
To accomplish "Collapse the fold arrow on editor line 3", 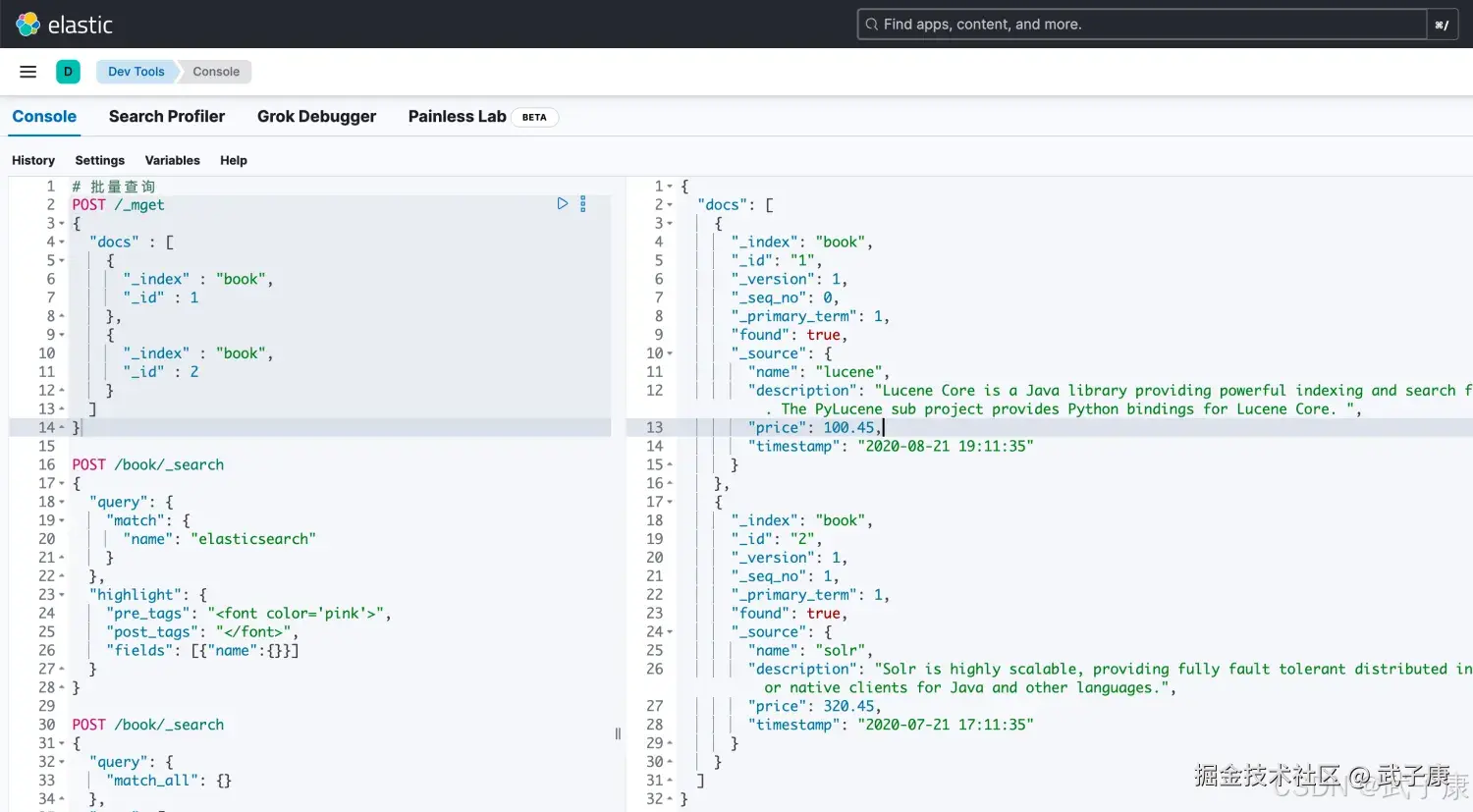I will point(62,224).
